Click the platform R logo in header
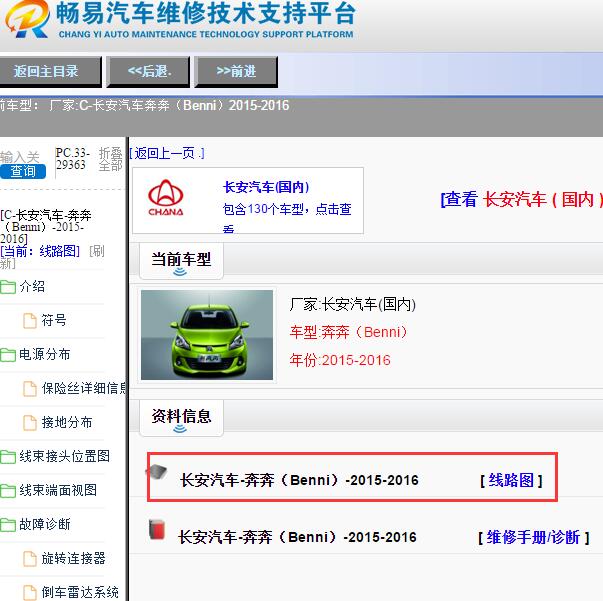The width and height of the screenshot is (603, 601). [x=27, y=19]
